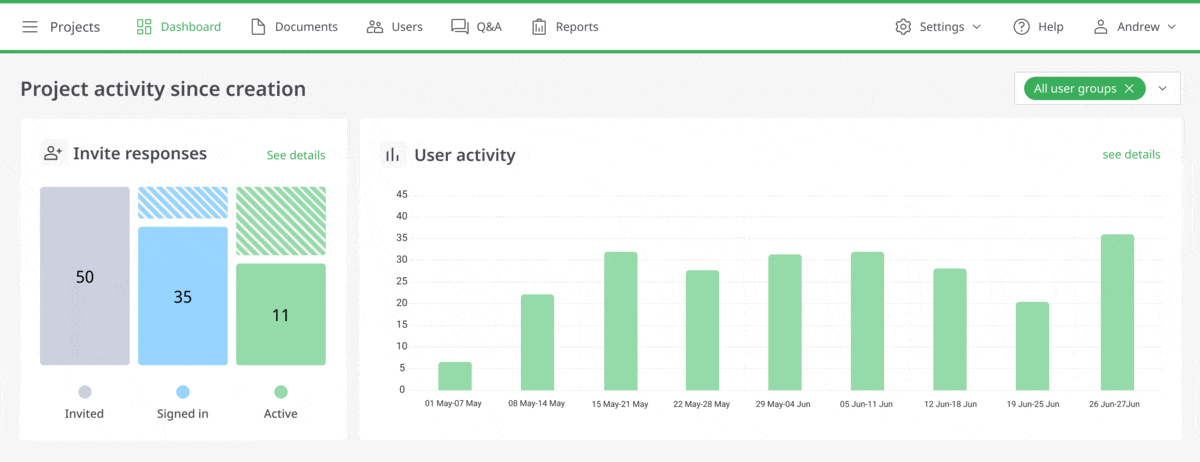1200x462 pixels.
Task: Expand the Andrew account menu
Action: (x=1171, y=27)
